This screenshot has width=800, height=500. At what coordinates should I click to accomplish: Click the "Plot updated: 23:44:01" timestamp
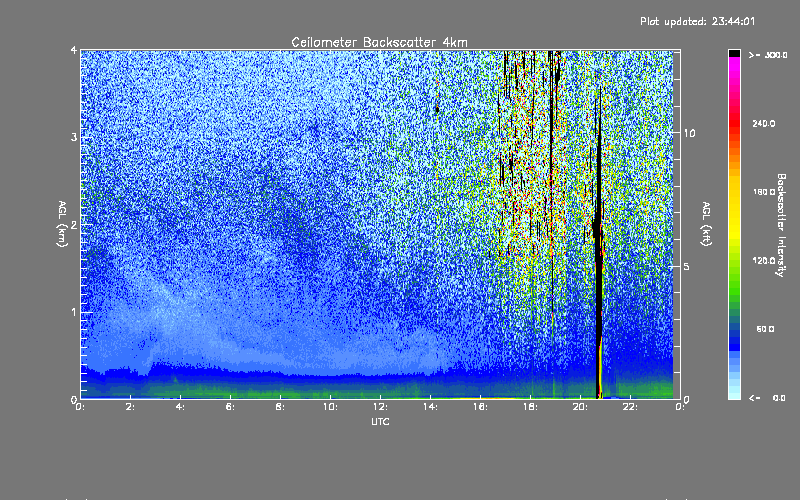click(x=697, y=21)
